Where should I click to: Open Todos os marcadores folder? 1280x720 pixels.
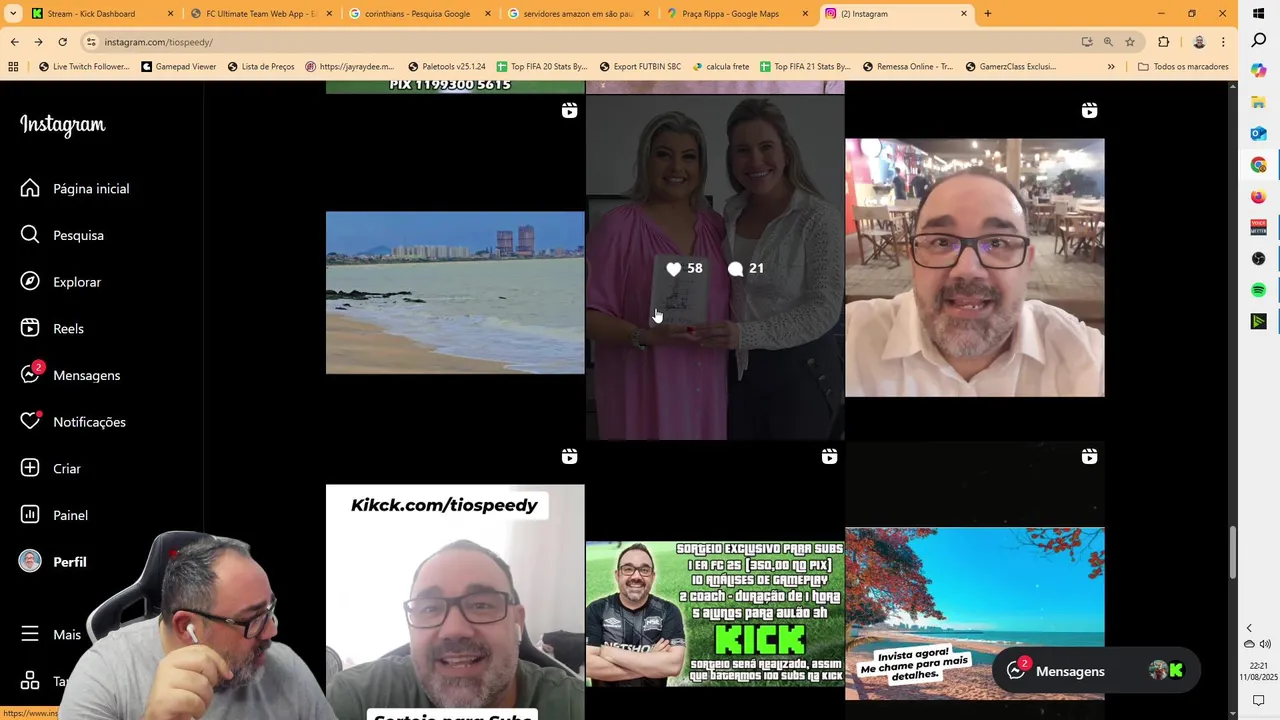tap(1183, 67)
